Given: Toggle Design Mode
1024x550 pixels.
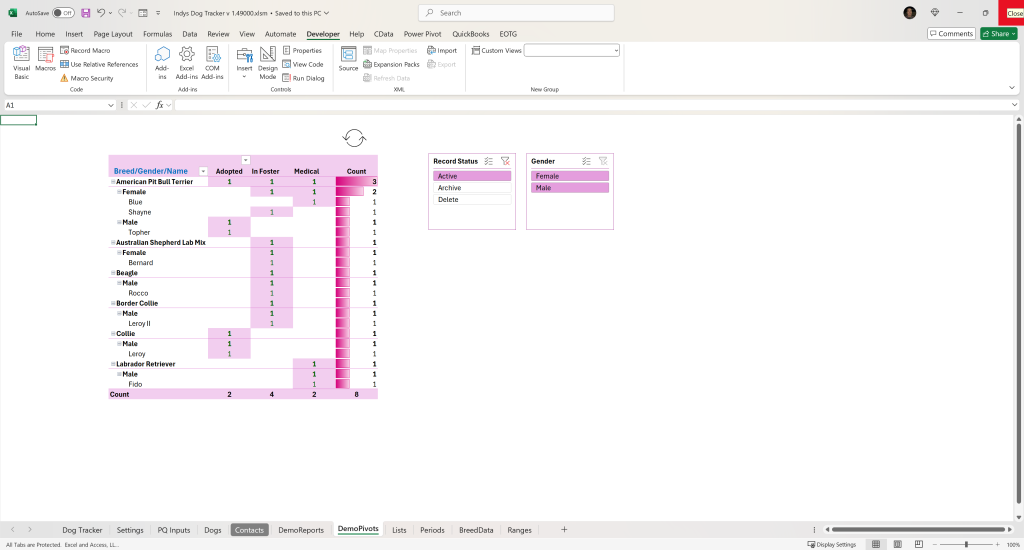Looking at the screenshot, I should point(268,63).
